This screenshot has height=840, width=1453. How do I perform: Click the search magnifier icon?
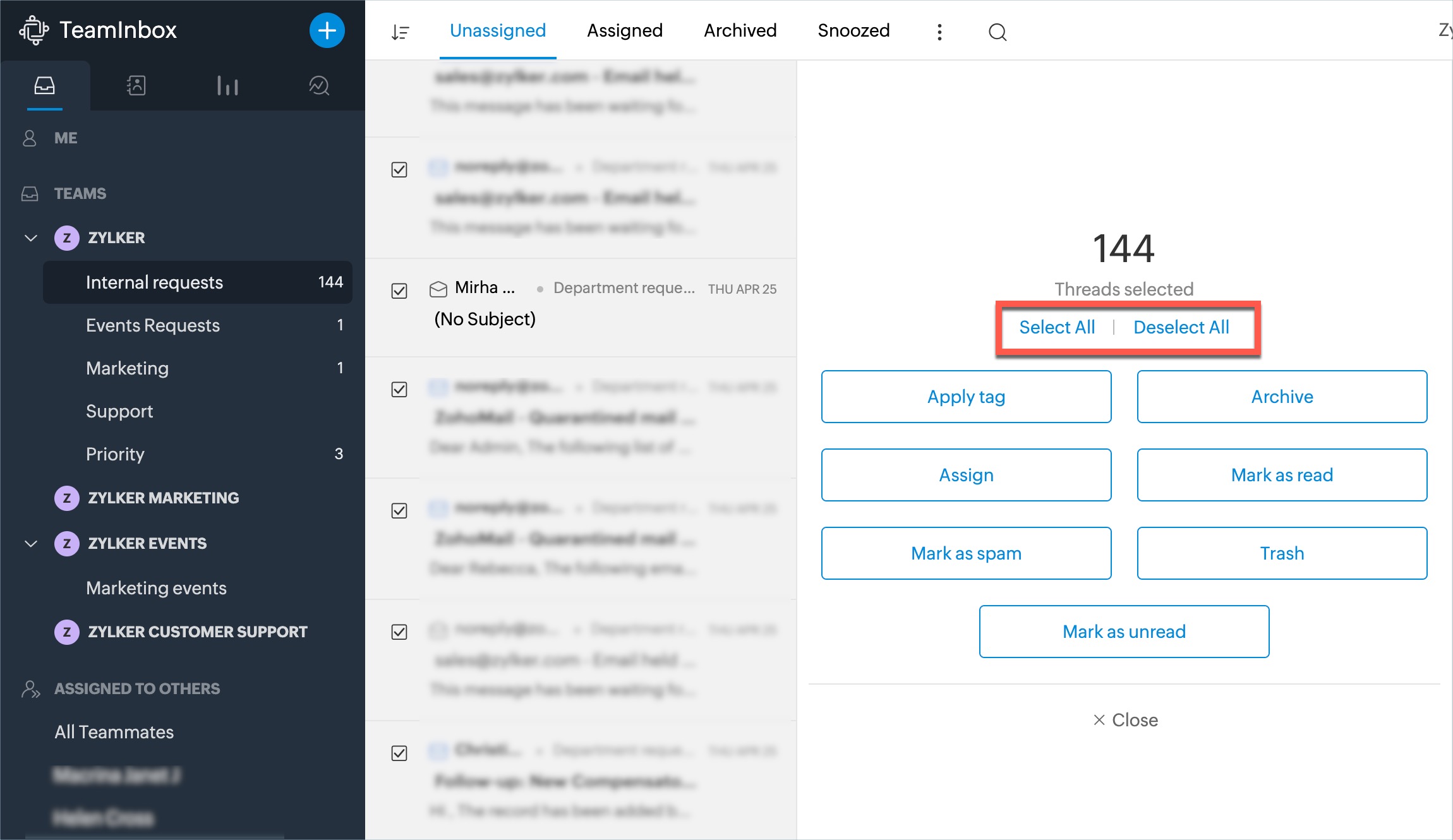[998, 32]
